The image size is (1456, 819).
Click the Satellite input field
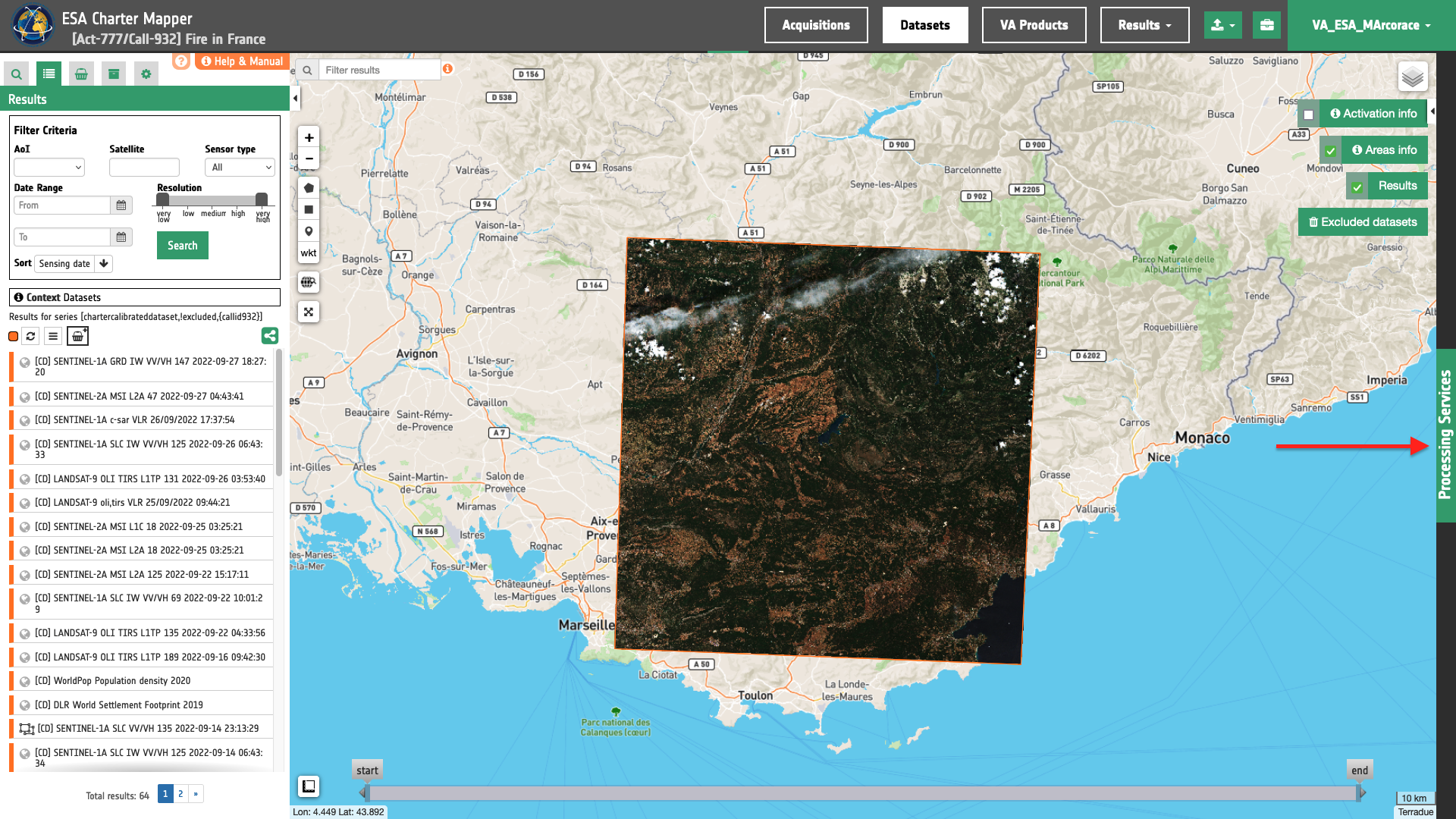(x=144, y=168)
